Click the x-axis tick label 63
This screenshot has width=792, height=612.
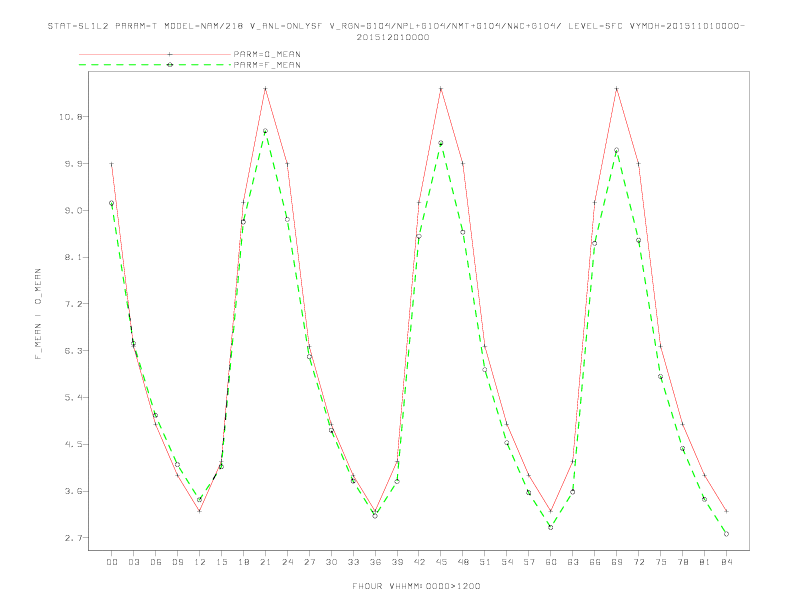(573, 562)
